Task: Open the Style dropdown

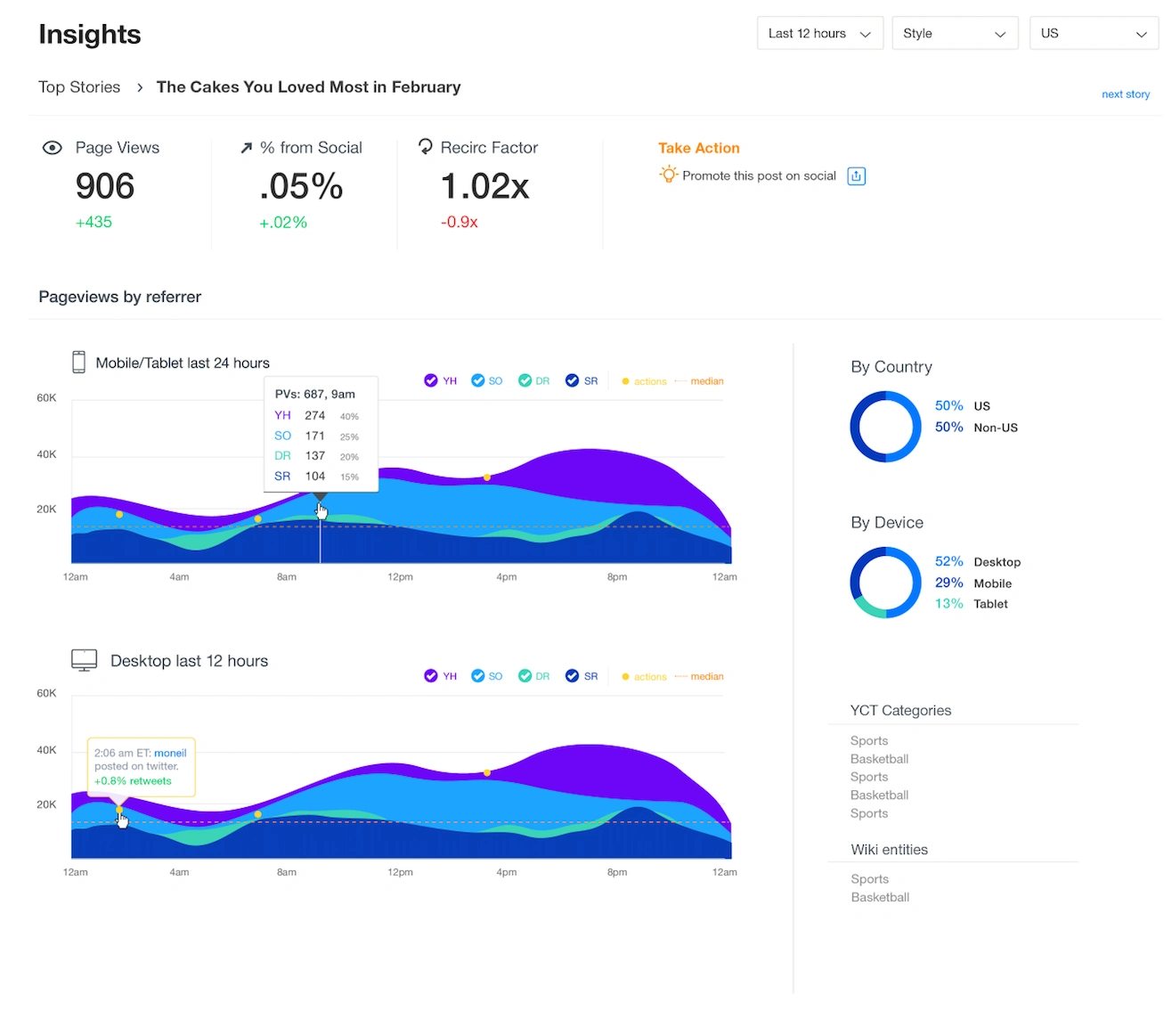Action: coord(955,33)
